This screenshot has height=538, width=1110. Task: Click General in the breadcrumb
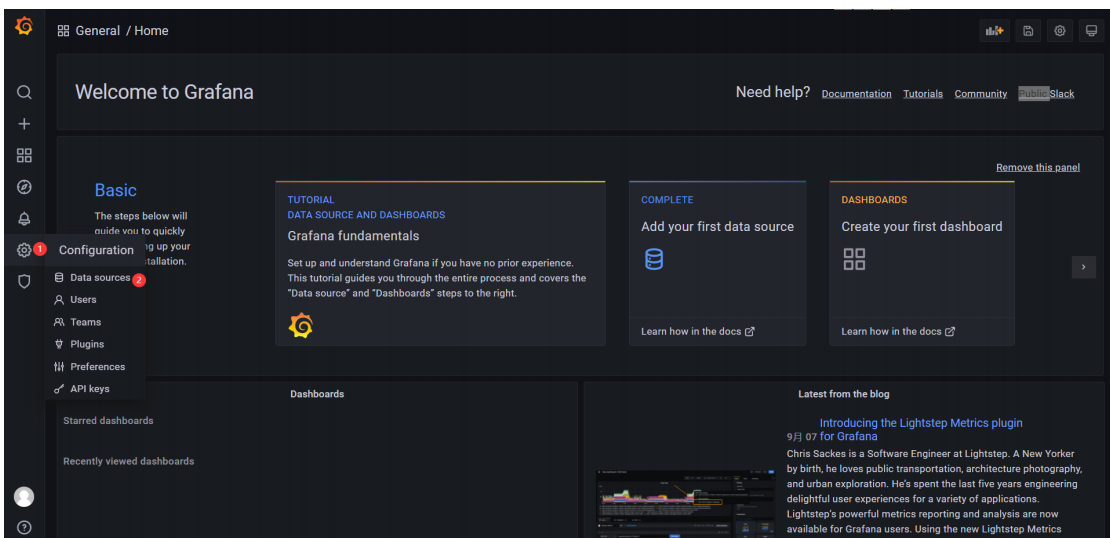(x=98, y=31)
